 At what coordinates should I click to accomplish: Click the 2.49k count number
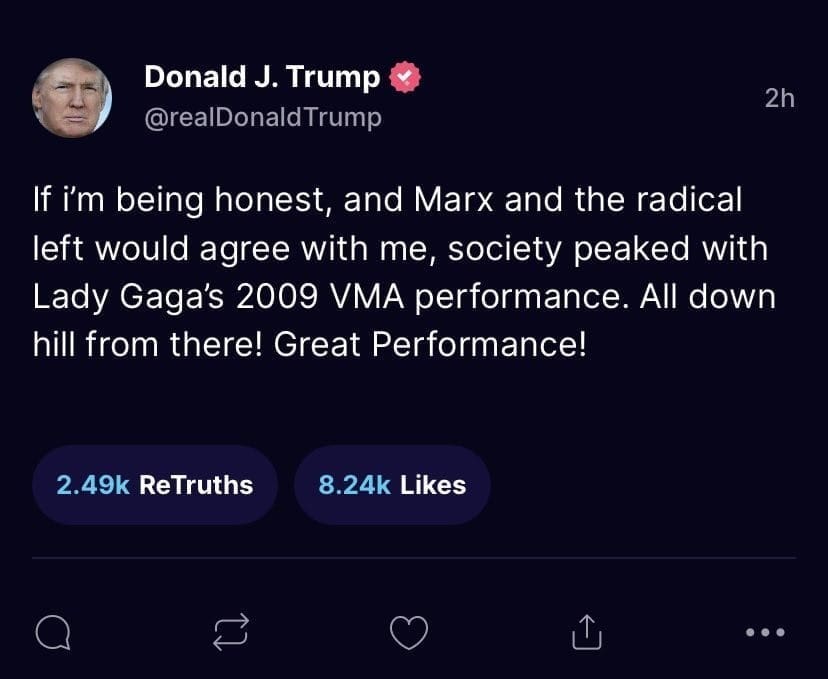[x=93, y=485]
